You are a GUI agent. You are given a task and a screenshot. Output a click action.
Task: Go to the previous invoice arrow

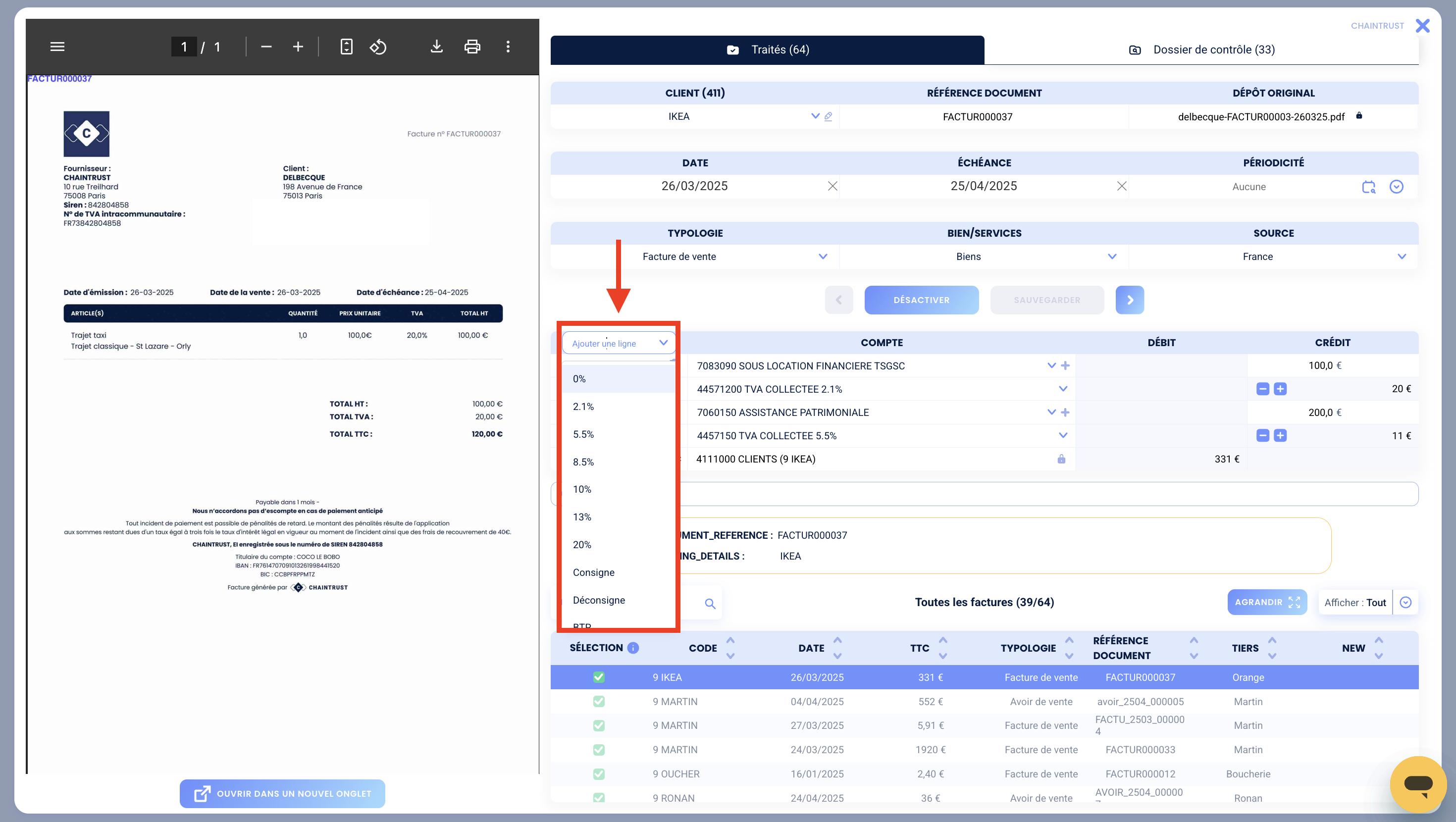pos(839,300)
